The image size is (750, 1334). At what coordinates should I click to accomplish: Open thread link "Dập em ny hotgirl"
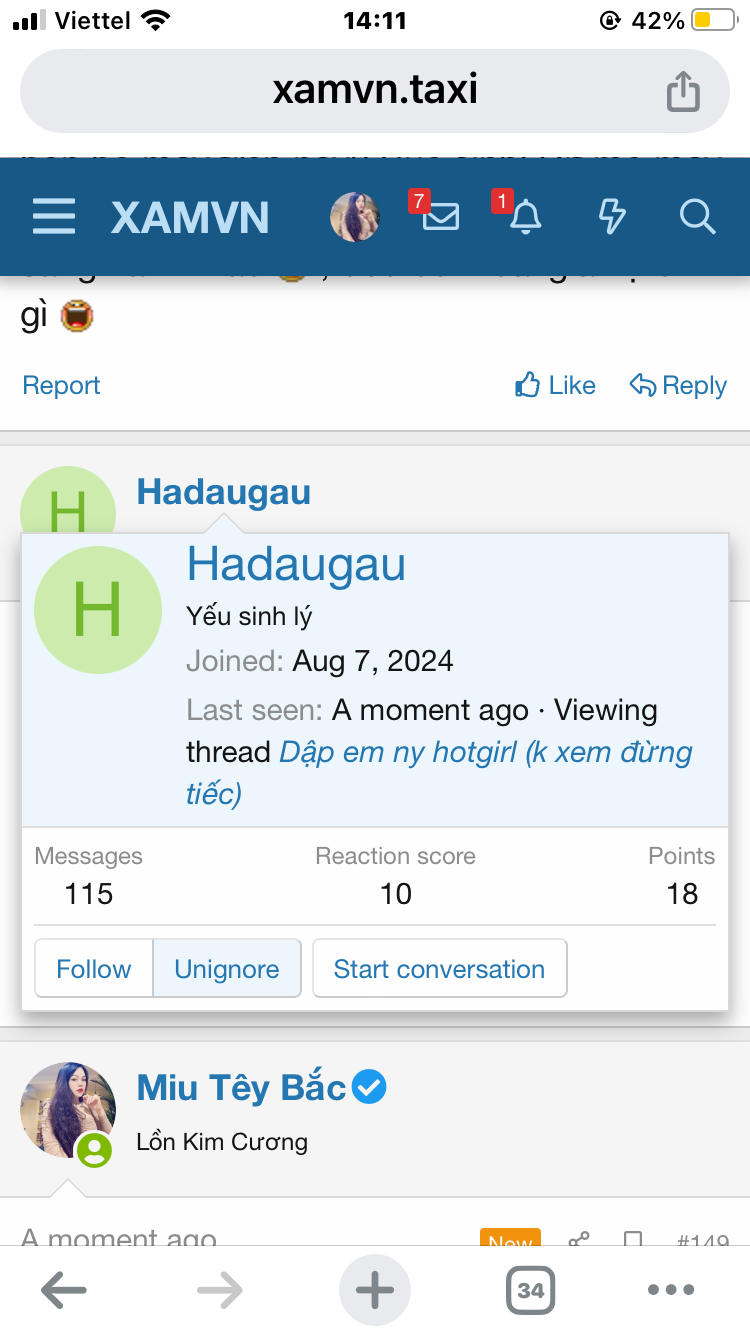click(x=485, y=752)
